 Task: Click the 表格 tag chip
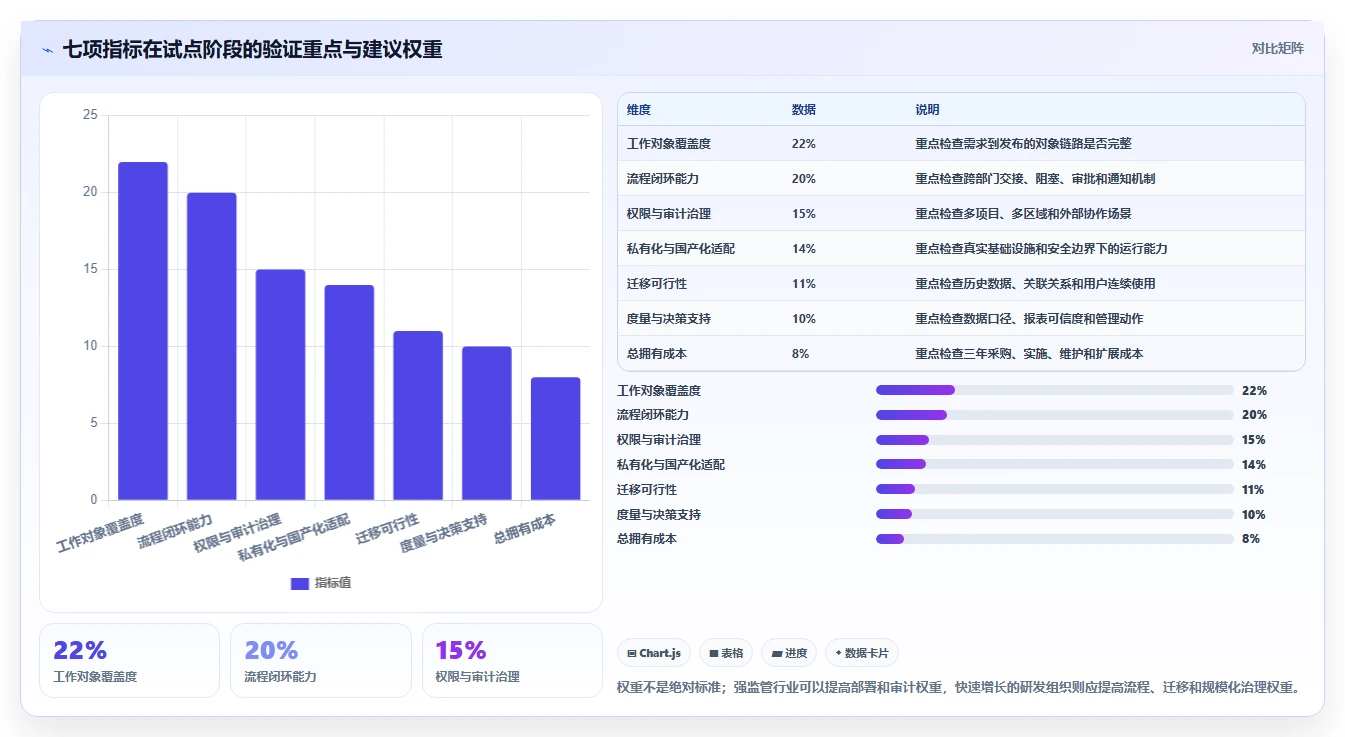(x=726, y=653)
